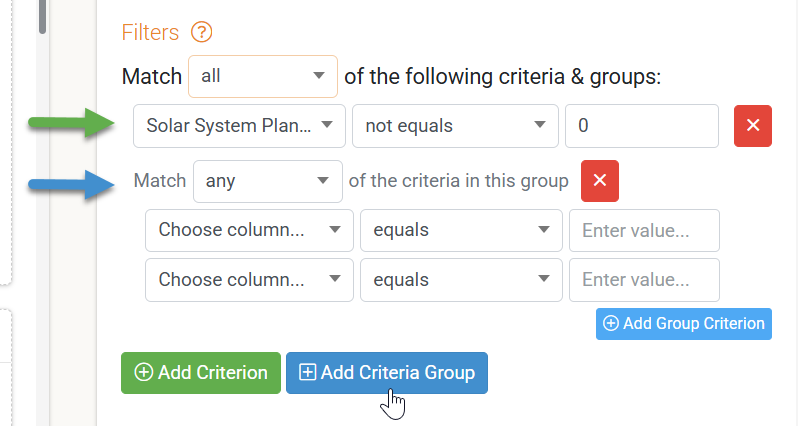
Task: Open first 'equals' operator dropdown in group
Action: click(x=461, y=230)
